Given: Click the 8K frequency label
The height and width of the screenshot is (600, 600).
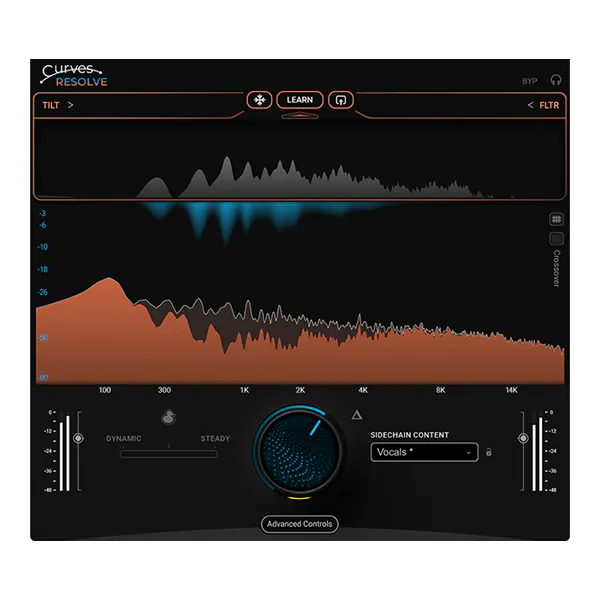Looking at the screenshot, I should point(440,390).
